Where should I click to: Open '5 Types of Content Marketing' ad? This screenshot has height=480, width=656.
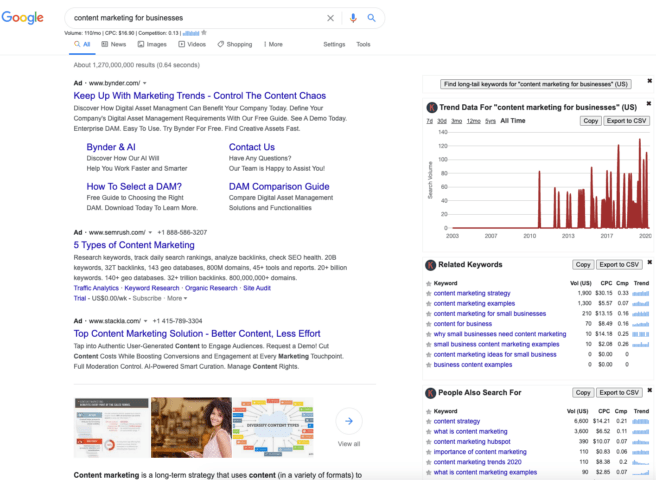[x=134, y=245]
